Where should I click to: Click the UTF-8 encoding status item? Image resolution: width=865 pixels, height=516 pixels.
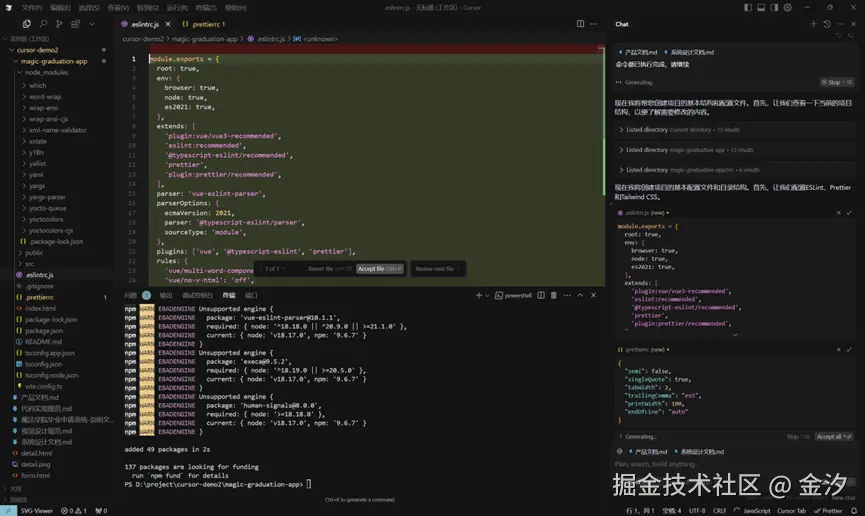pyautogui.click(x=697, y=510)
